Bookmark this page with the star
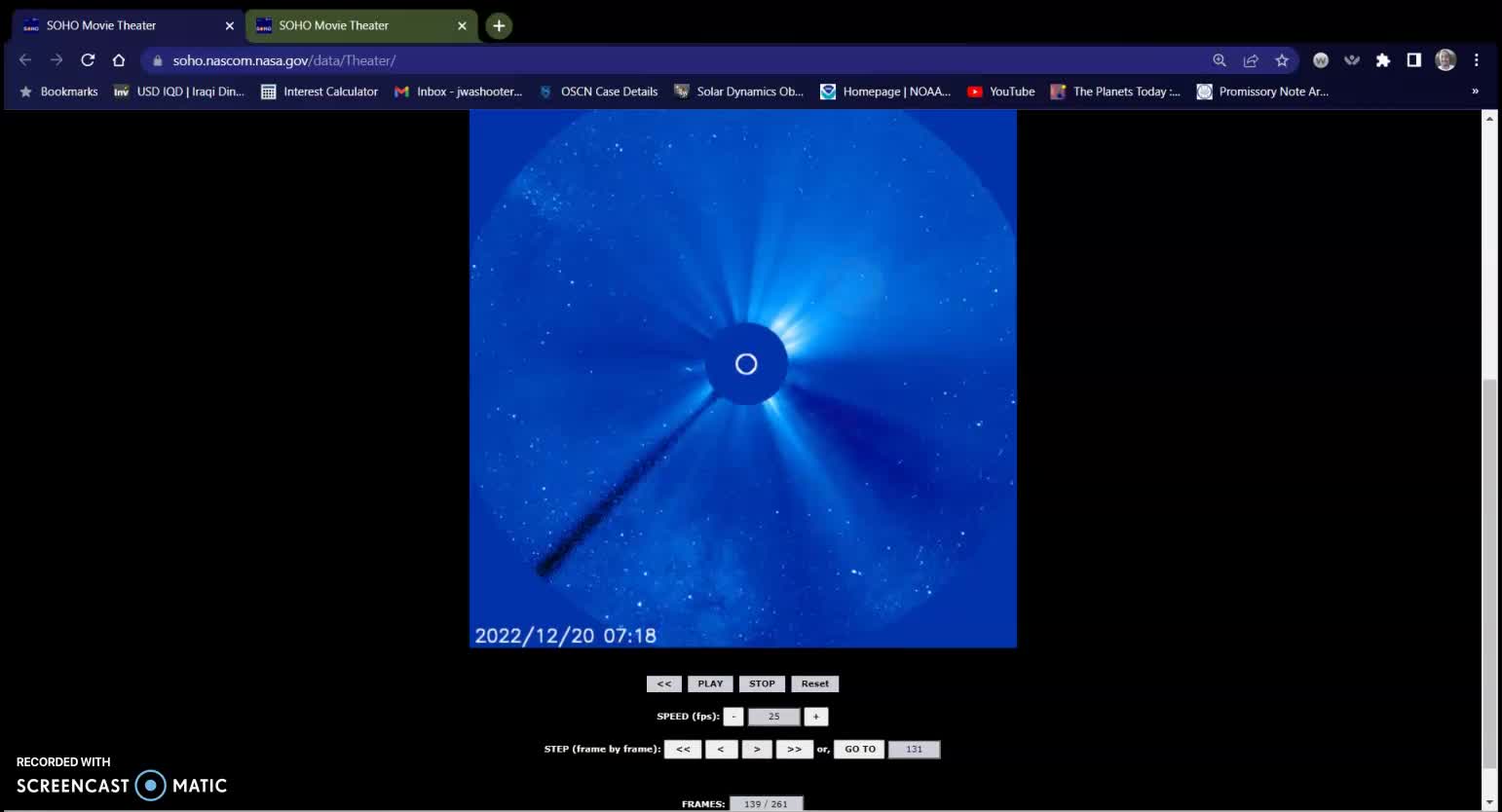The height and width of the screenshot is (812, 1502). (1282, 60)
